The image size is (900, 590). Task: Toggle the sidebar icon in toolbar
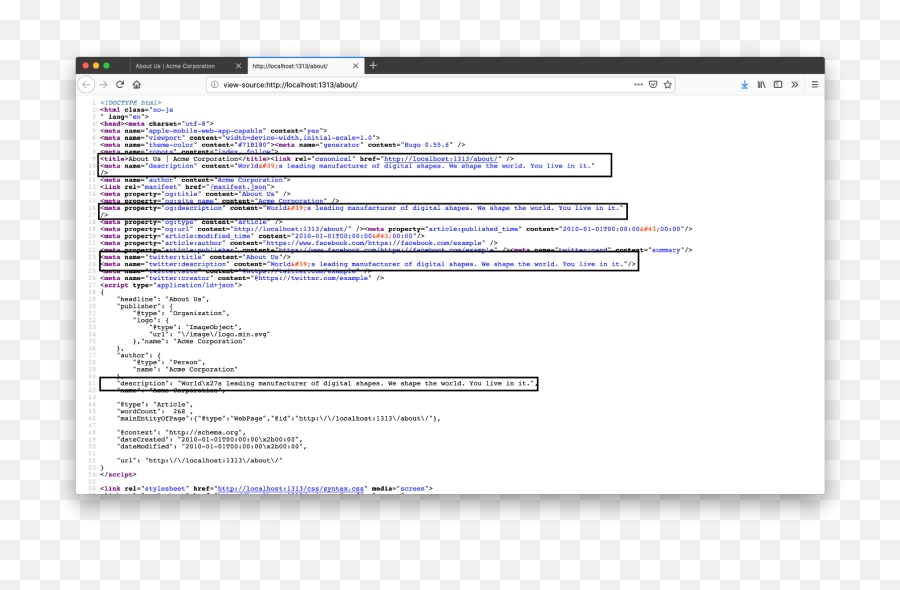(x=778, y=84)
